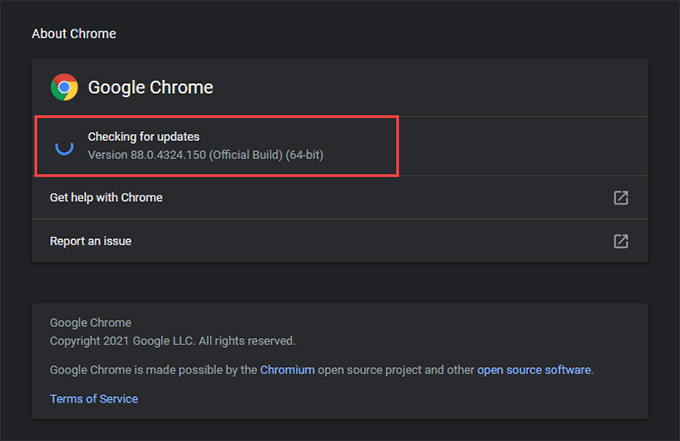Click the Google Chrome logo icon
This screenshot has height=441, width=680.
(64, 87)
